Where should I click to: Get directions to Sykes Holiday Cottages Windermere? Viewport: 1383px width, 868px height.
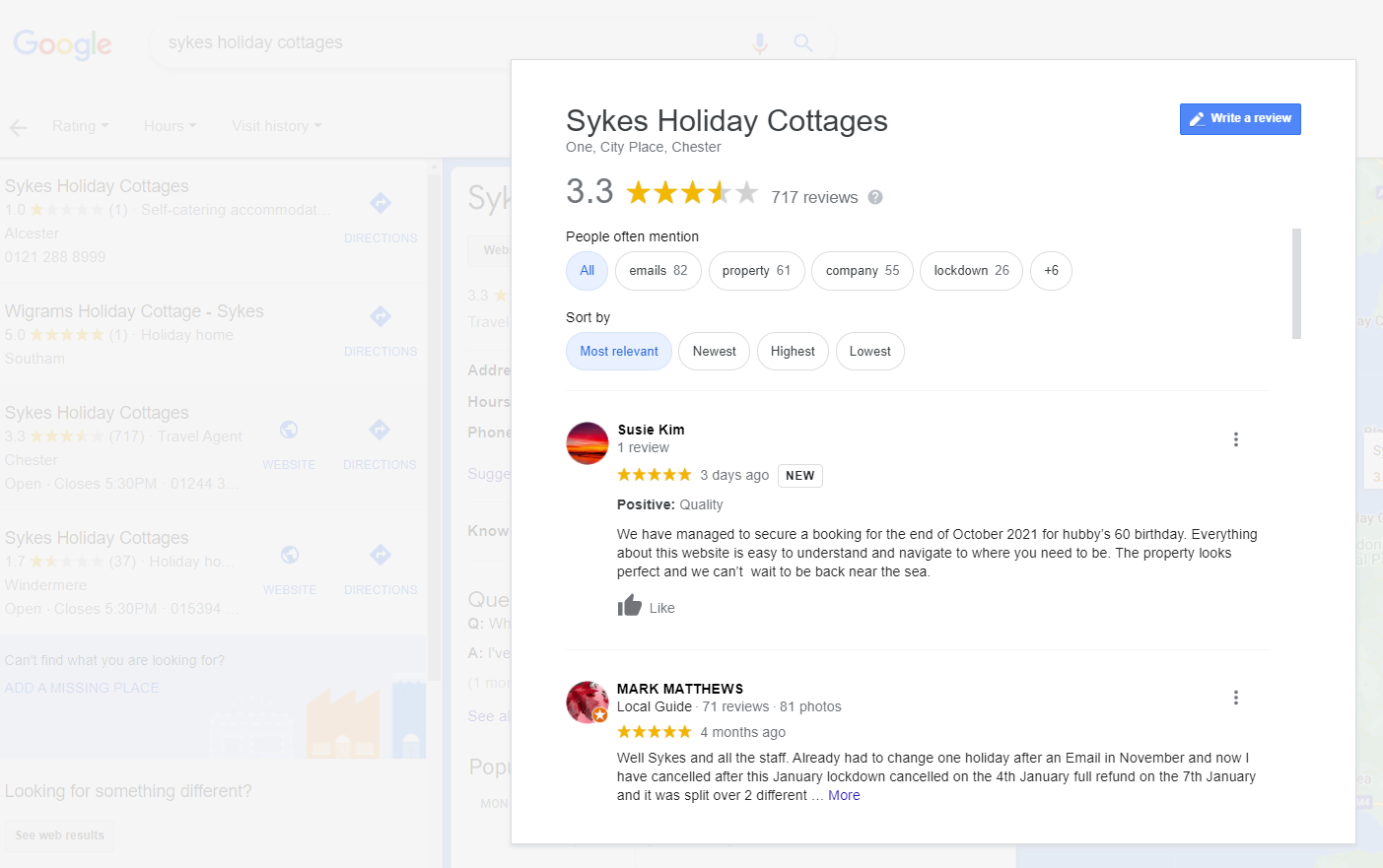coord(380,570)
